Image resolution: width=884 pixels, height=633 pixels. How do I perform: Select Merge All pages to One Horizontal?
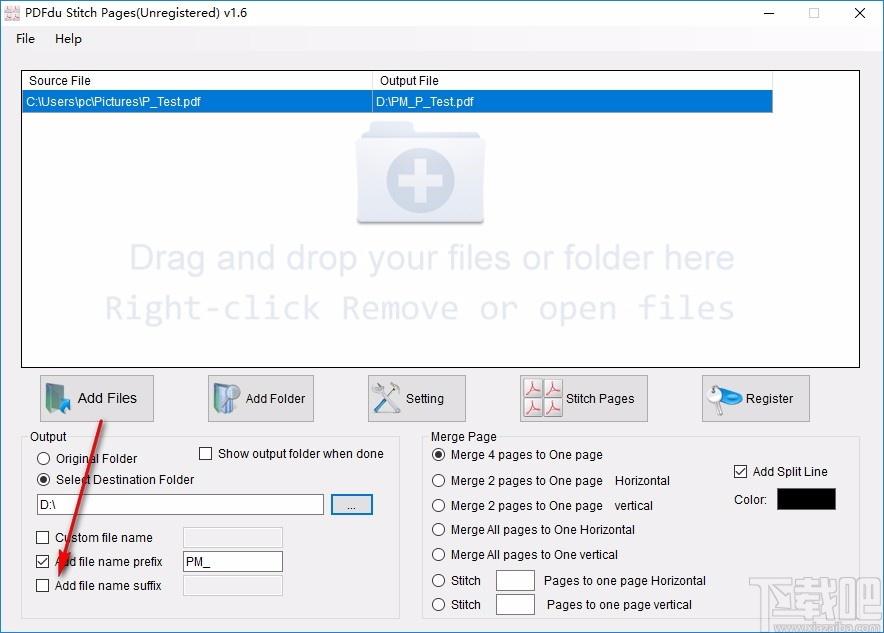click(x=439, y=530)
